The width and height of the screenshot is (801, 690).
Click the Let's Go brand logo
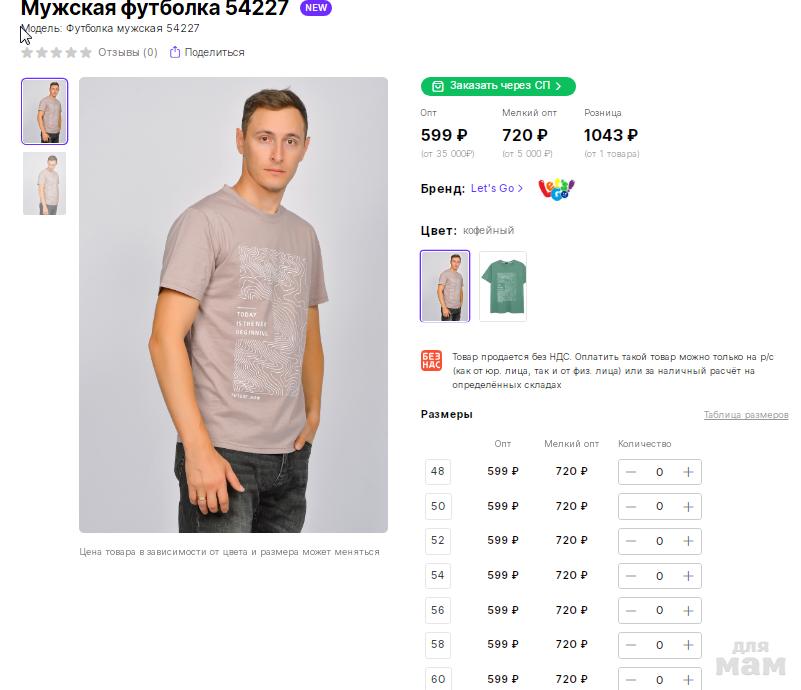point(556,189)
